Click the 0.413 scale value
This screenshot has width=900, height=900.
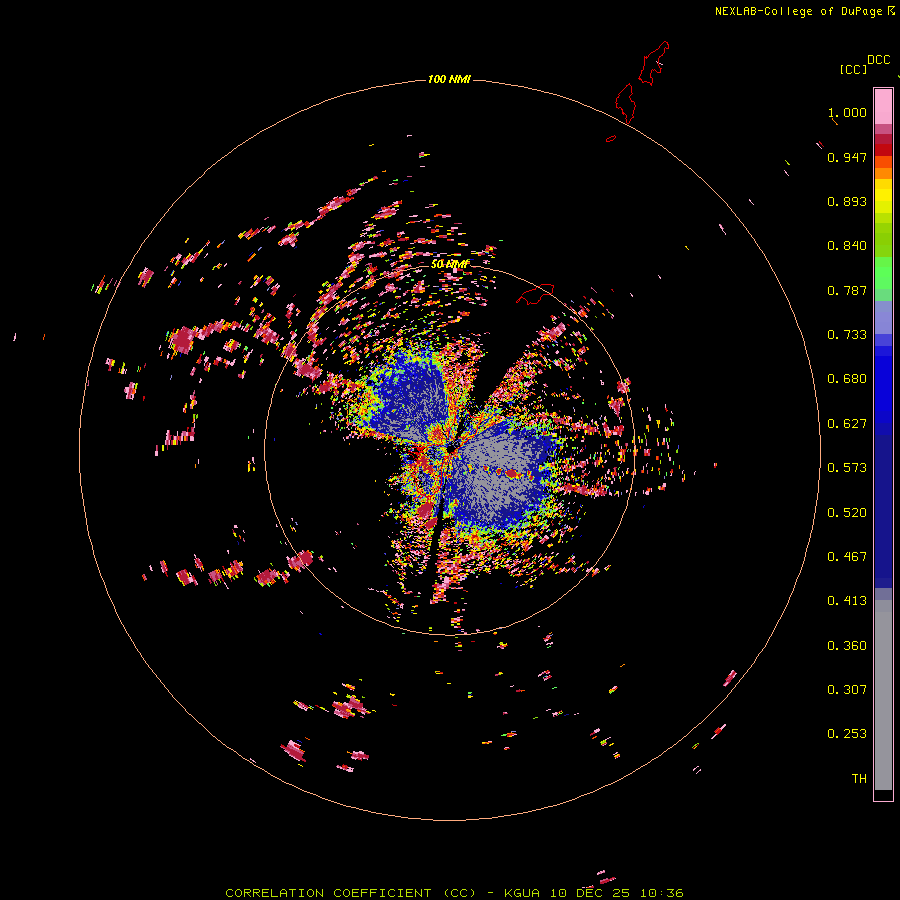(847, 601)
